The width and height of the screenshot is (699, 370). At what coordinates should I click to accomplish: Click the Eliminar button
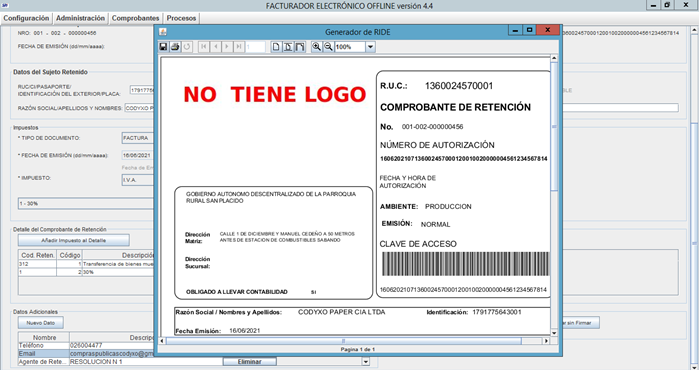tap(250, 362)
